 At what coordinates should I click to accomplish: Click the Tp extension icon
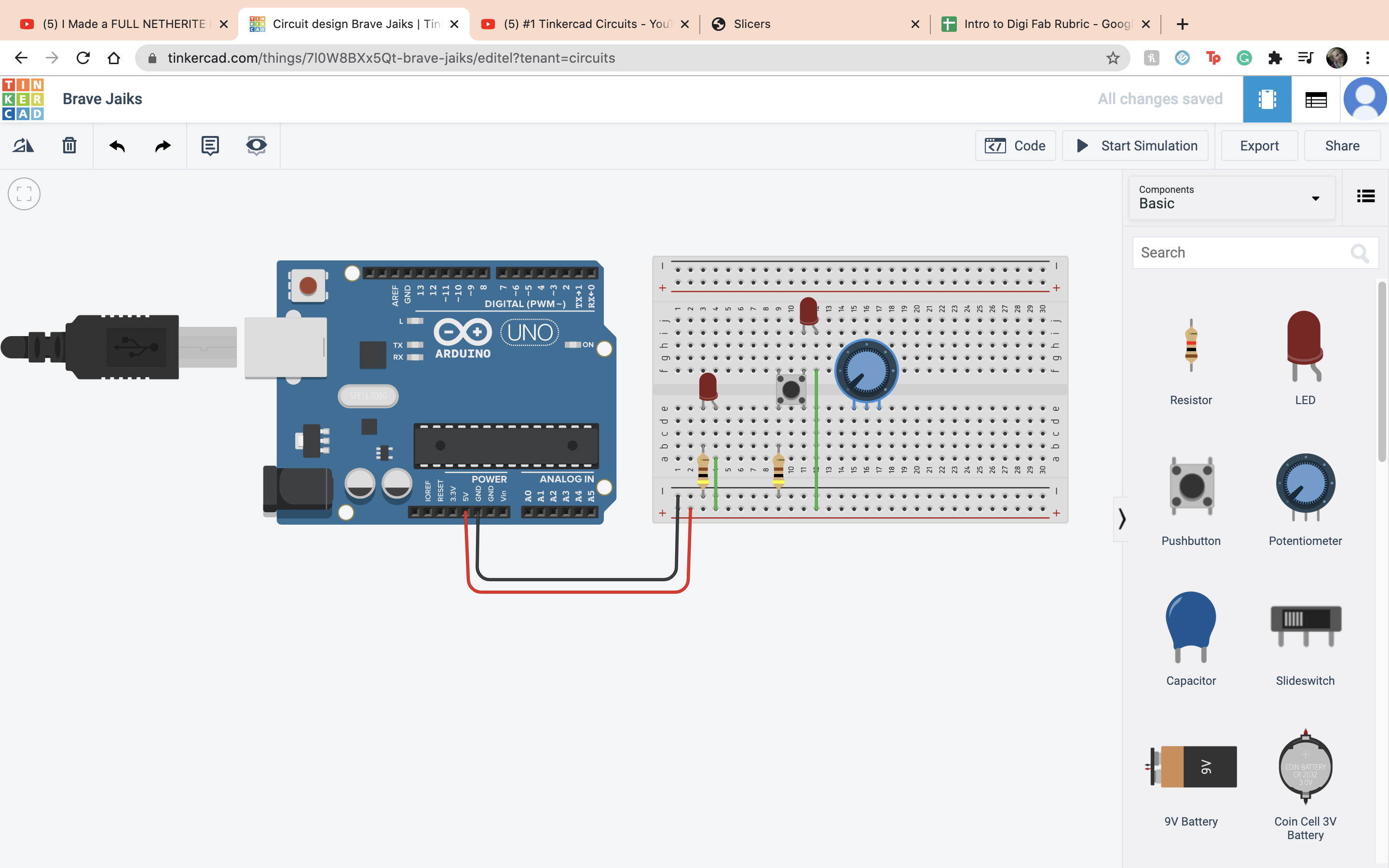pyautogui.click(x=1213, y=58)
